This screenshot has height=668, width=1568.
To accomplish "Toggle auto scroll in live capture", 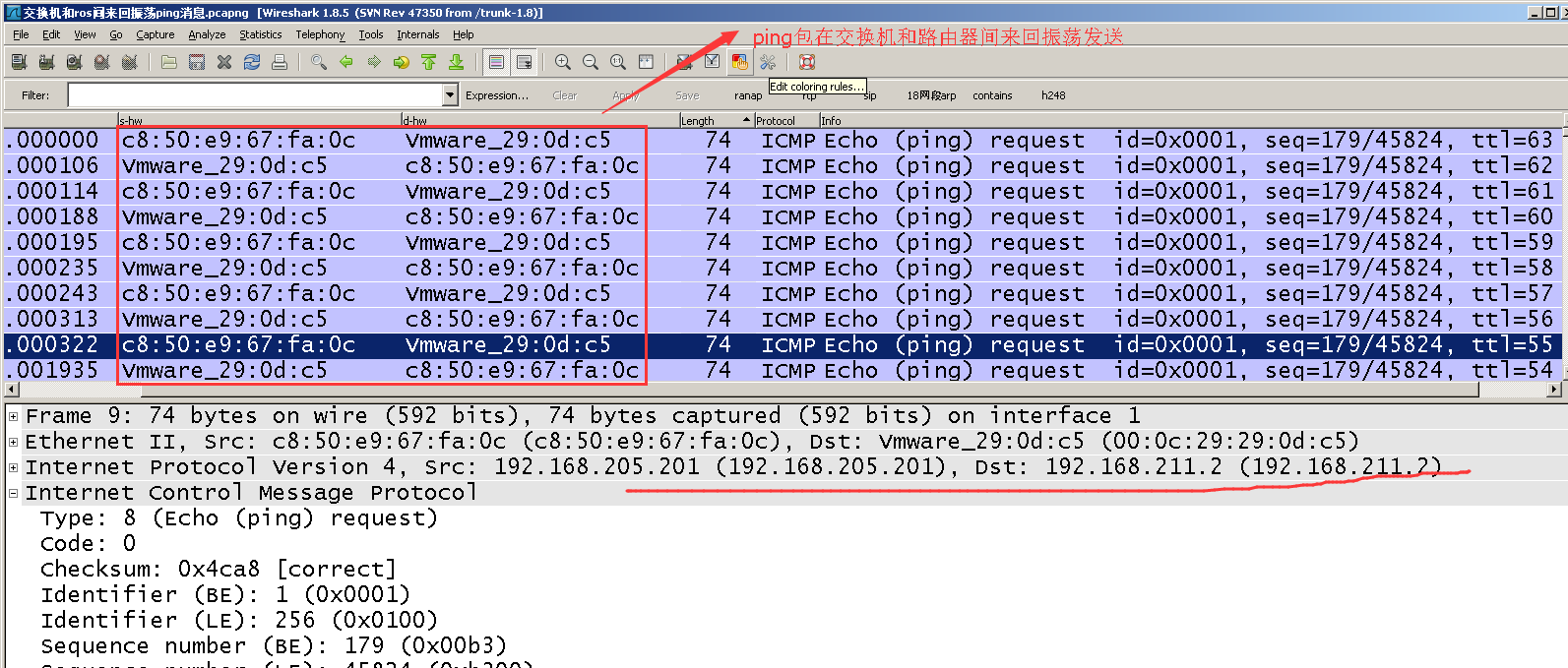I will coord(525,62).
